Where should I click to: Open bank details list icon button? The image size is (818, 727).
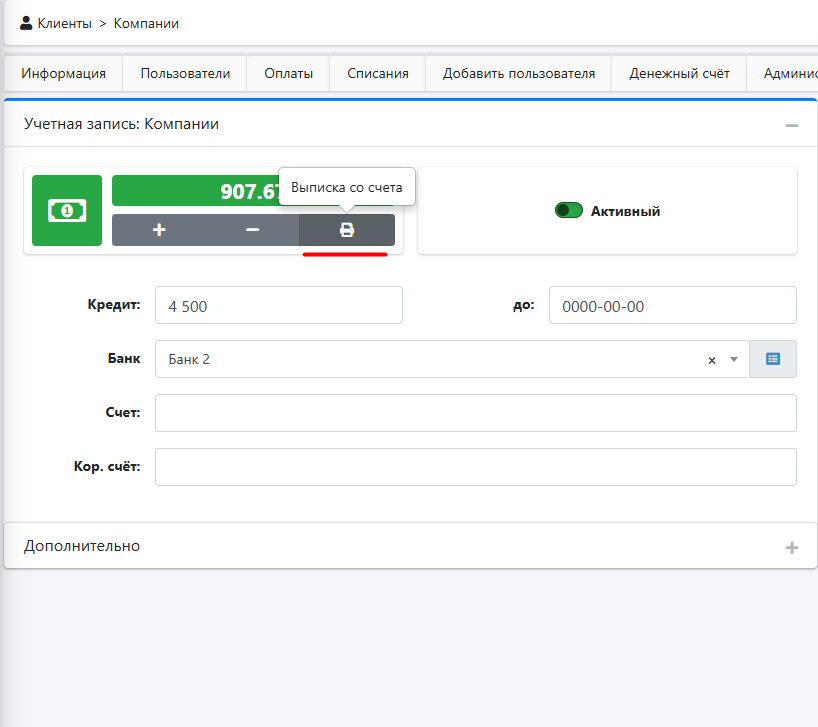773,359
